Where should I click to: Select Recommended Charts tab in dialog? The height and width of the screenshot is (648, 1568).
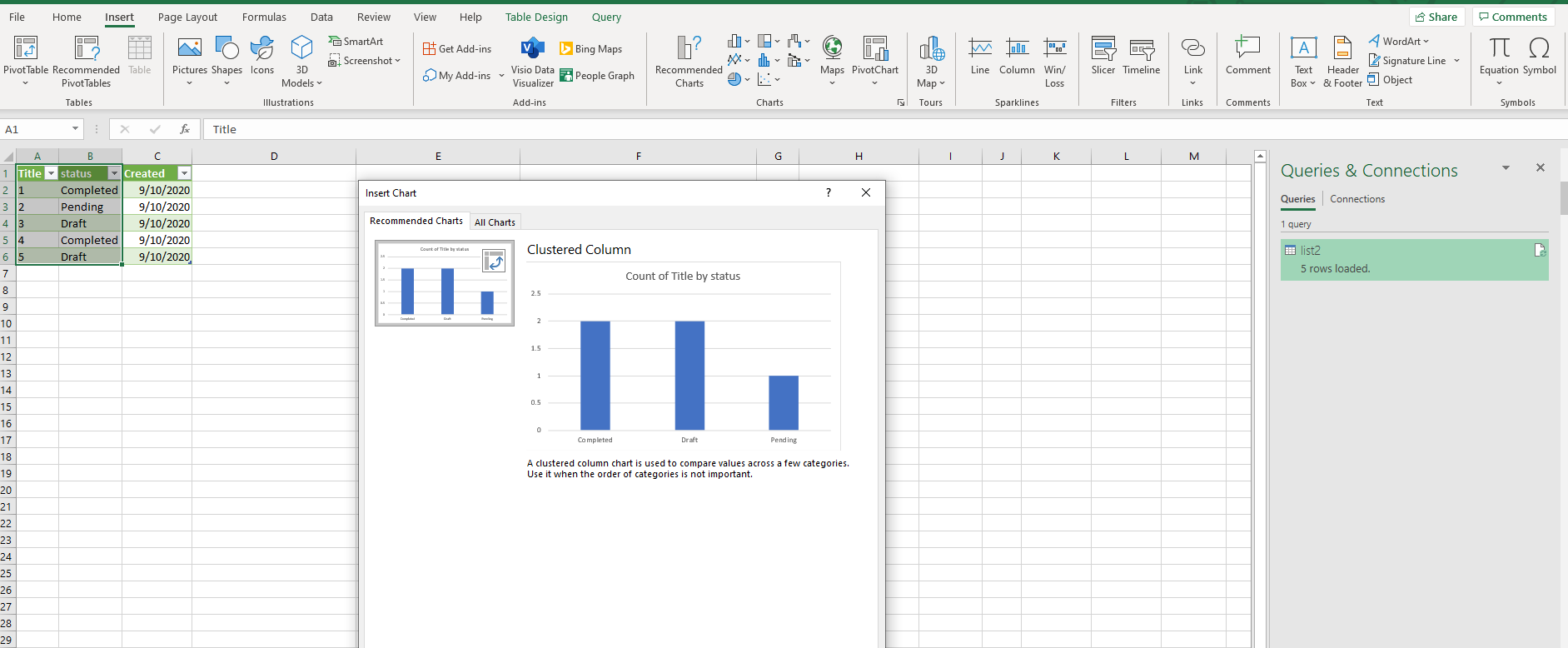click(x=416, y=221)
